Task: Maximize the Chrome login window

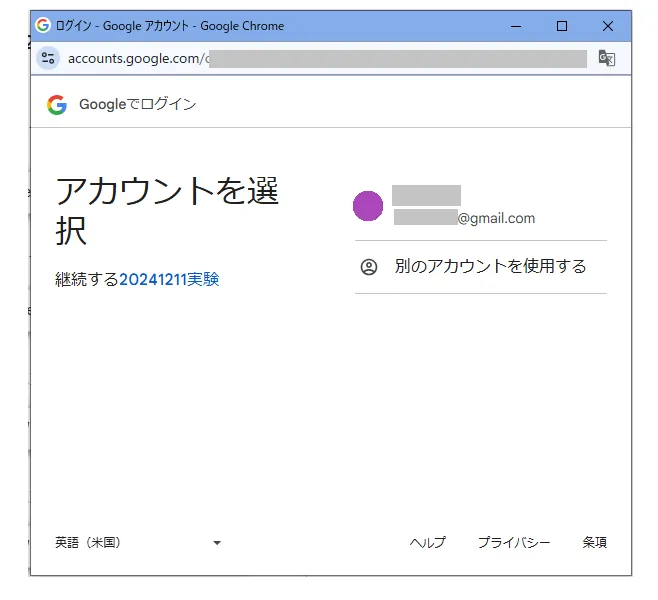Action: 562,26
